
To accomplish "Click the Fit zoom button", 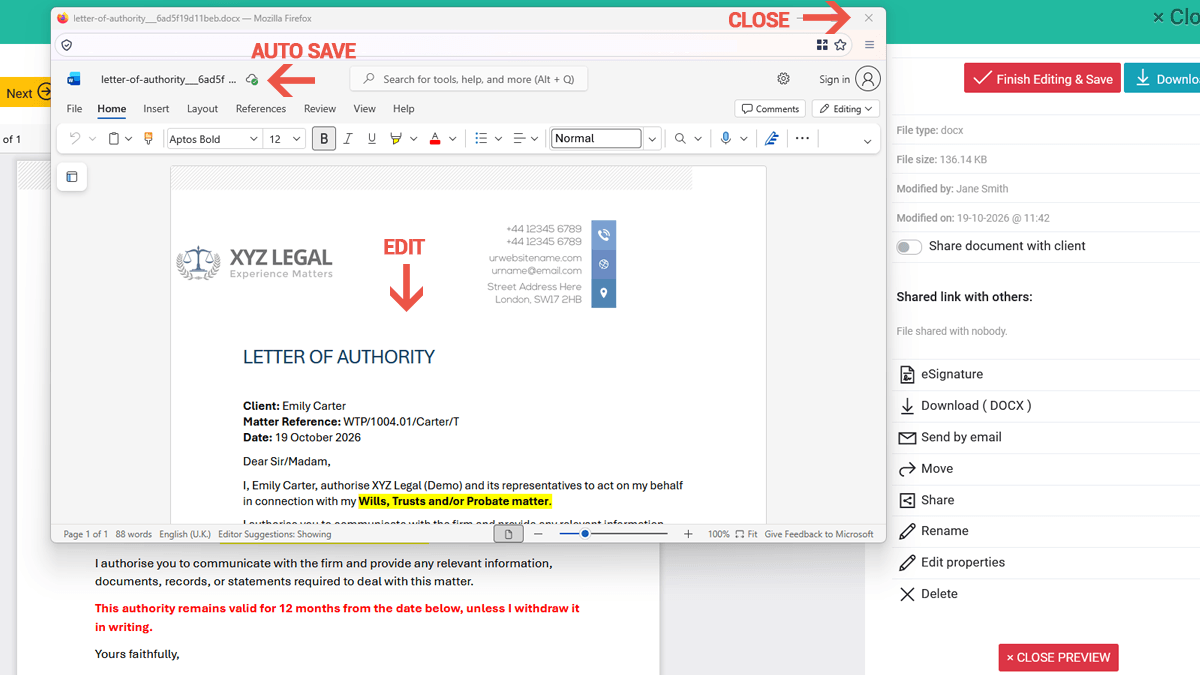I will (x=746, y=534).
